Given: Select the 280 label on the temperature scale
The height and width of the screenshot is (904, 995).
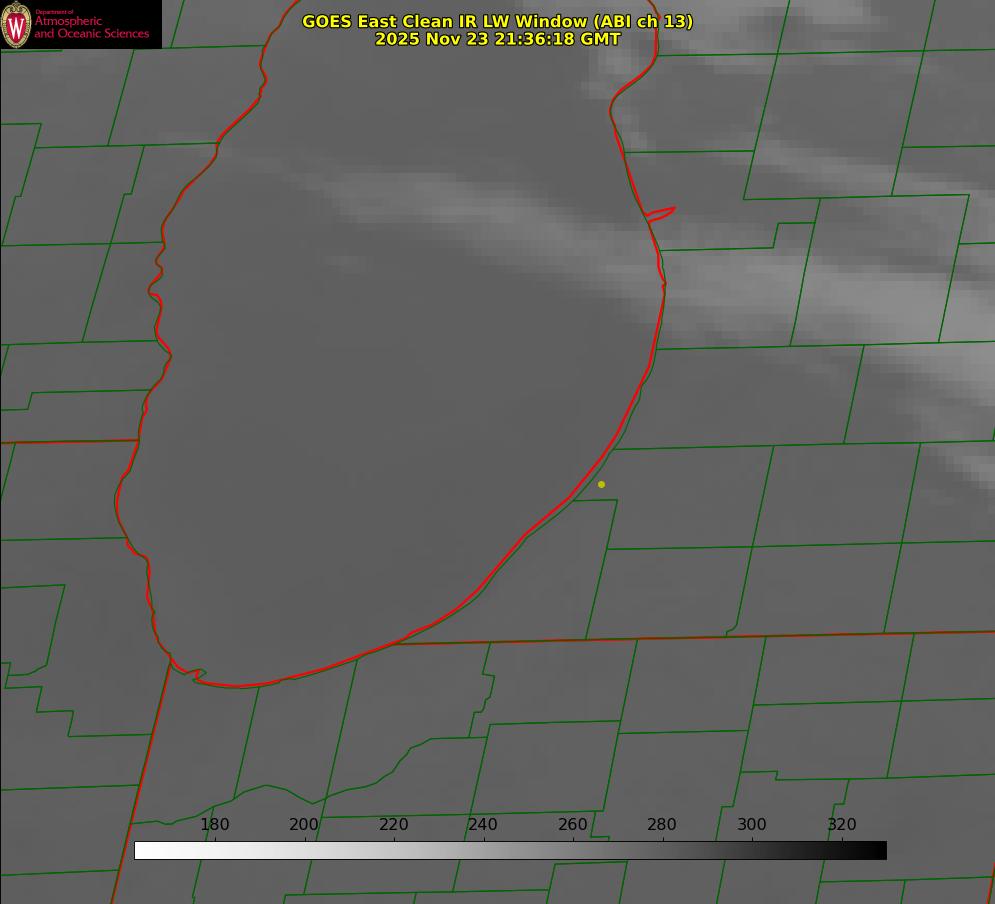Looking at the screenshot, I should coord(662,825).
